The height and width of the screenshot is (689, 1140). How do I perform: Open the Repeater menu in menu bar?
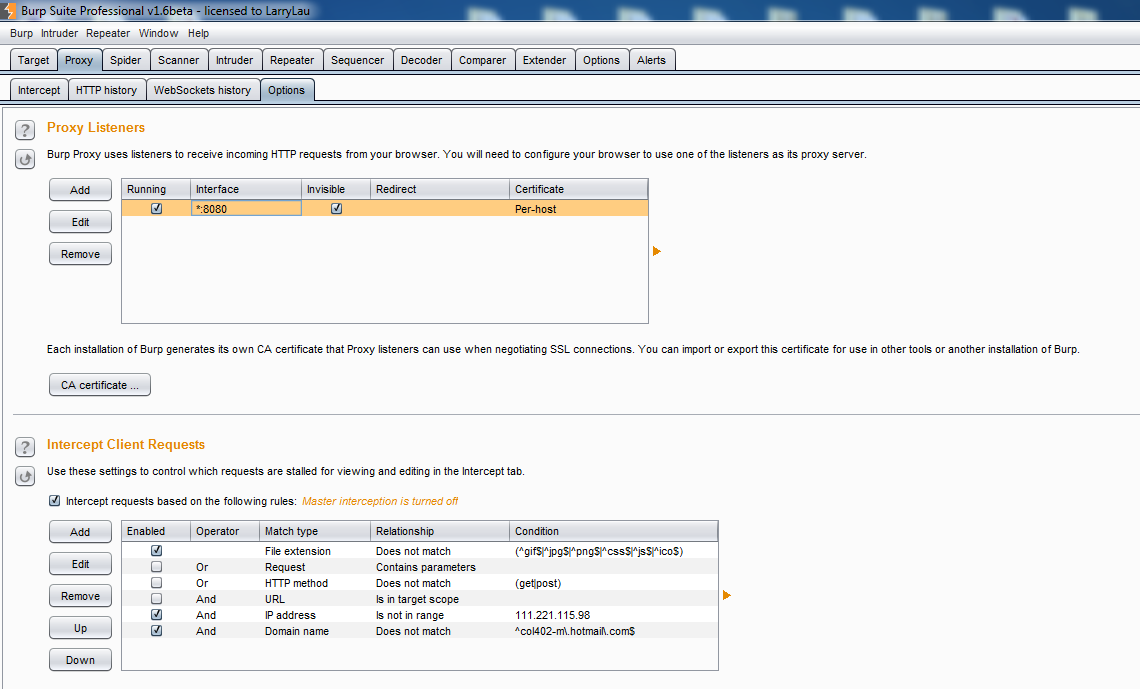108,33
